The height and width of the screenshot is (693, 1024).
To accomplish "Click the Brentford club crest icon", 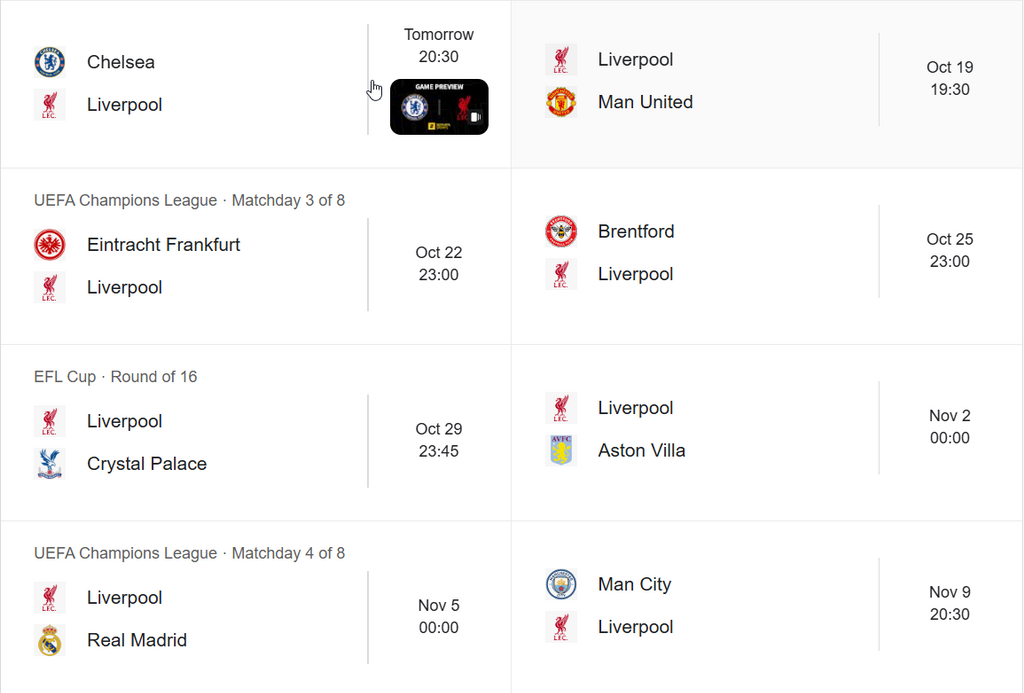I will pos(561,232).
